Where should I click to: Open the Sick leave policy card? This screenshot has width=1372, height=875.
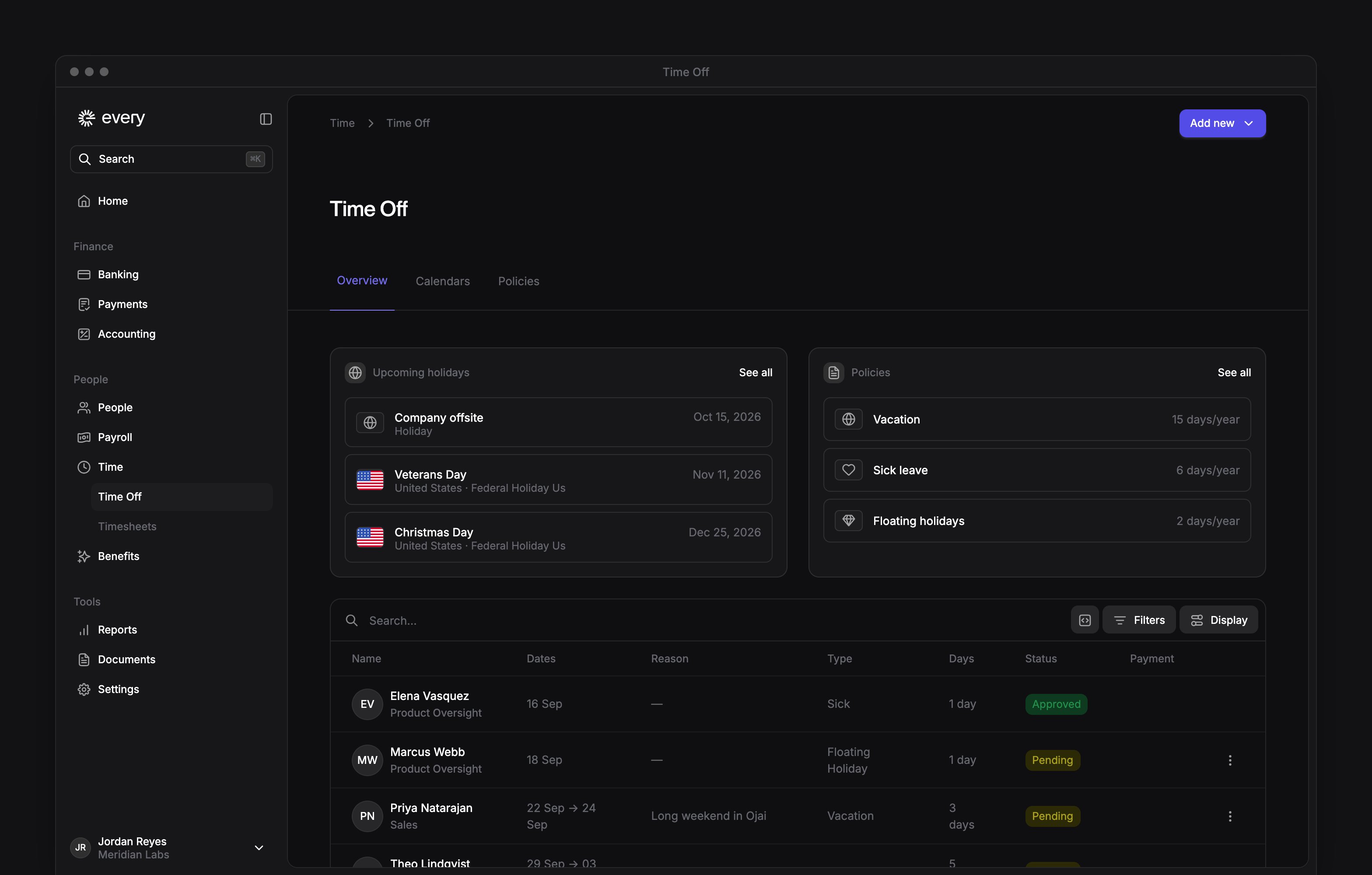1036,470
